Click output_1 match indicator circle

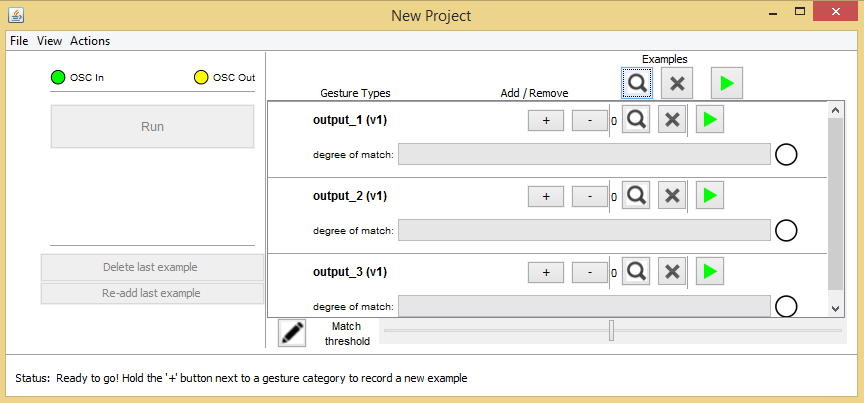[x=786, y=155]
